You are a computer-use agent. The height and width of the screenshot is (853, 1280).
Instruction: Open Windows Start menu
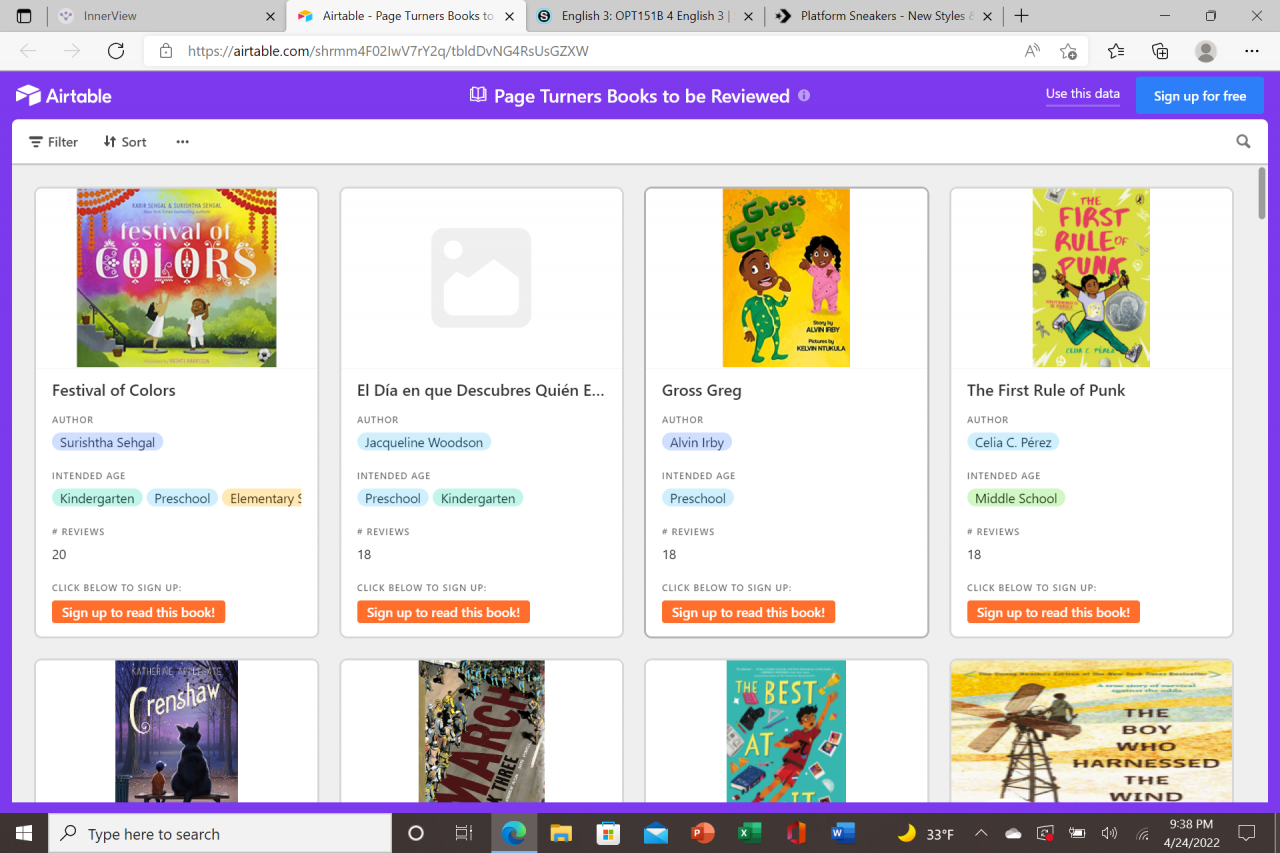pos(24,833)
